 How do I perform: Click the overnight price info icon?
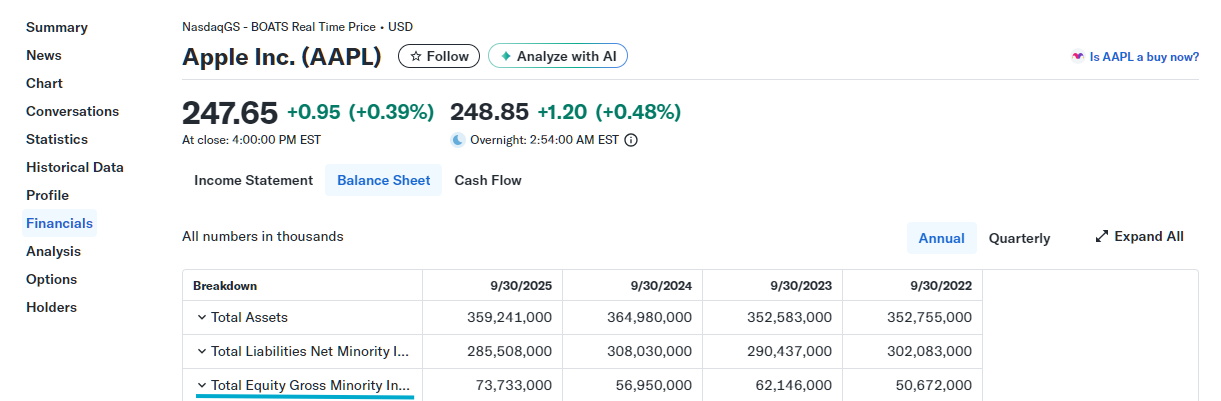631,140
